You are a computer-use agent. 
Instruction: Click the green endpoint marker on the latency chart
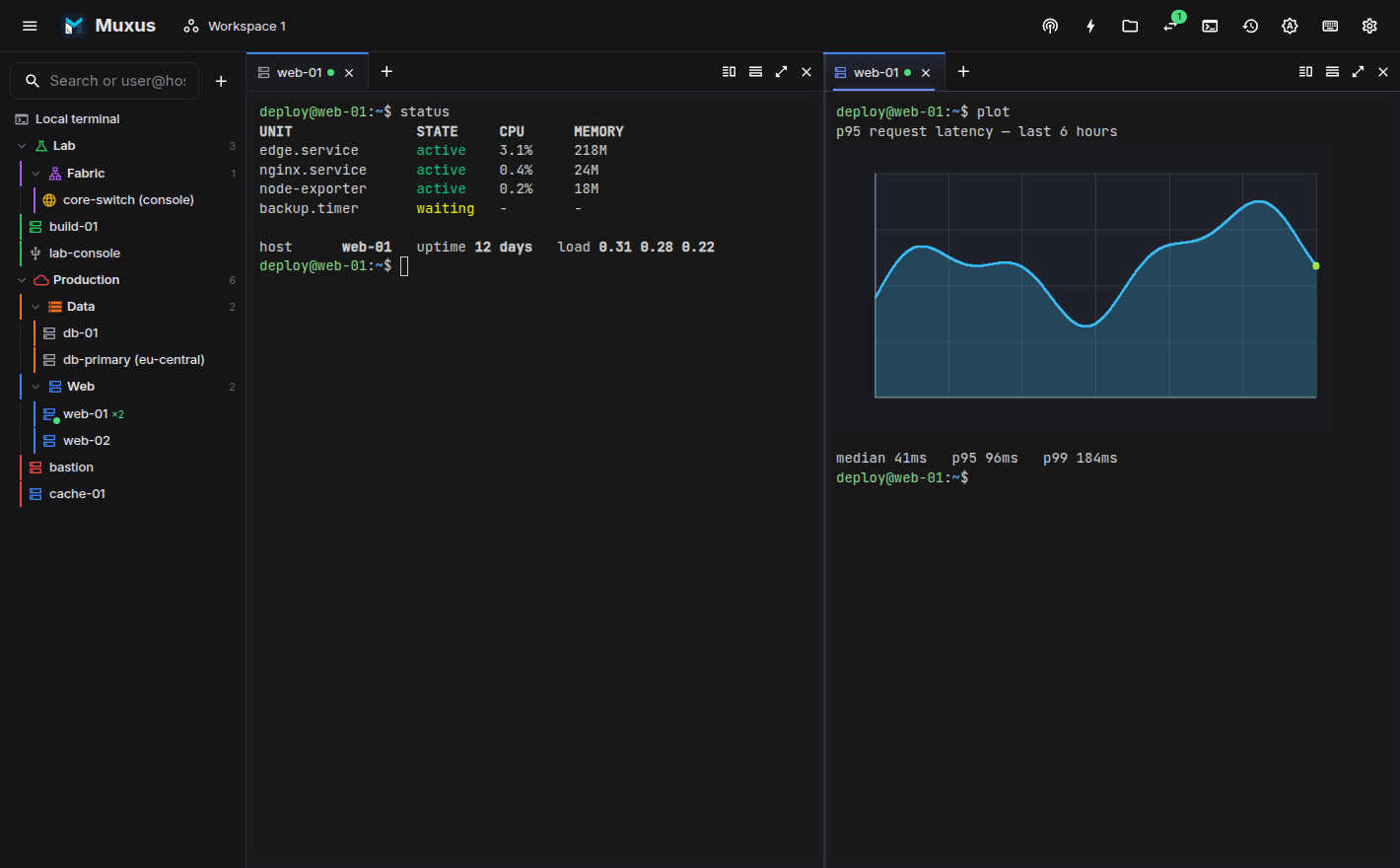[1315, 265]
